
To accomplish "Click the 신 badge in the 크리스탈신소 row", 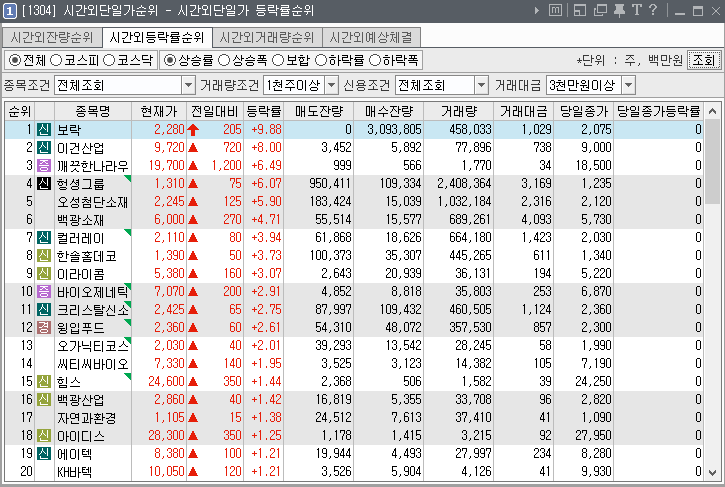I will [x=44, y=309].
